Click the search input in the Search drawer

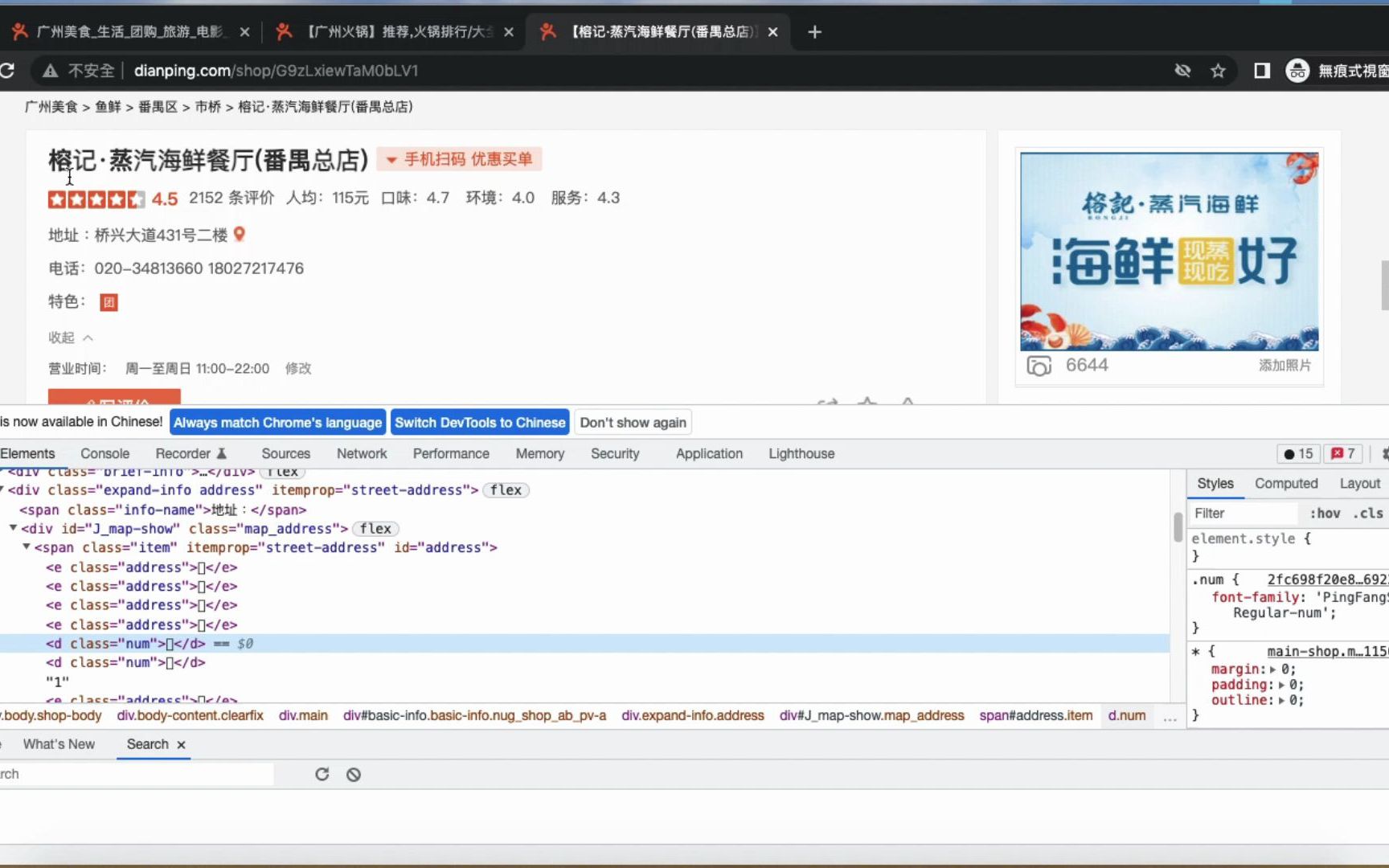coord(137,774)
